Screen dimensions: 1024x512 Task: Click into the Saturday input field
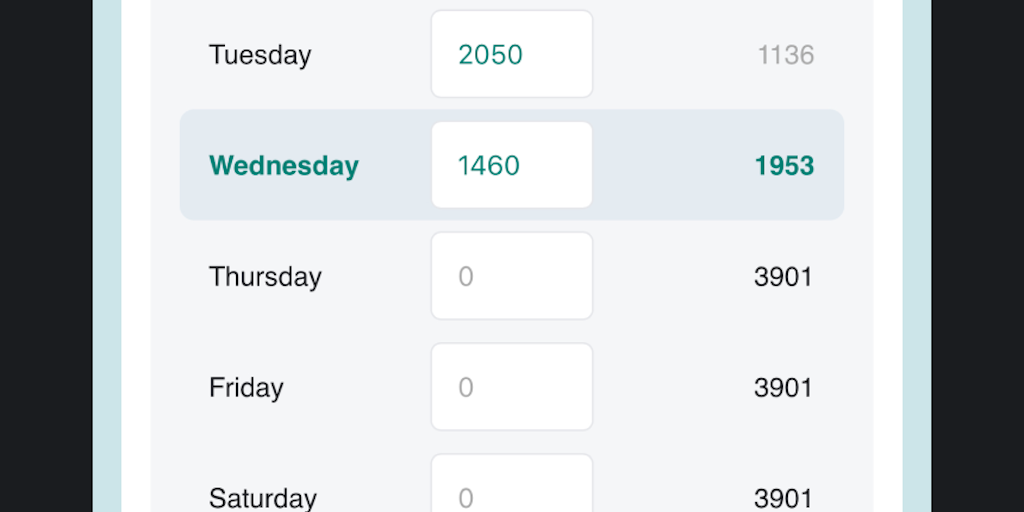511,489
